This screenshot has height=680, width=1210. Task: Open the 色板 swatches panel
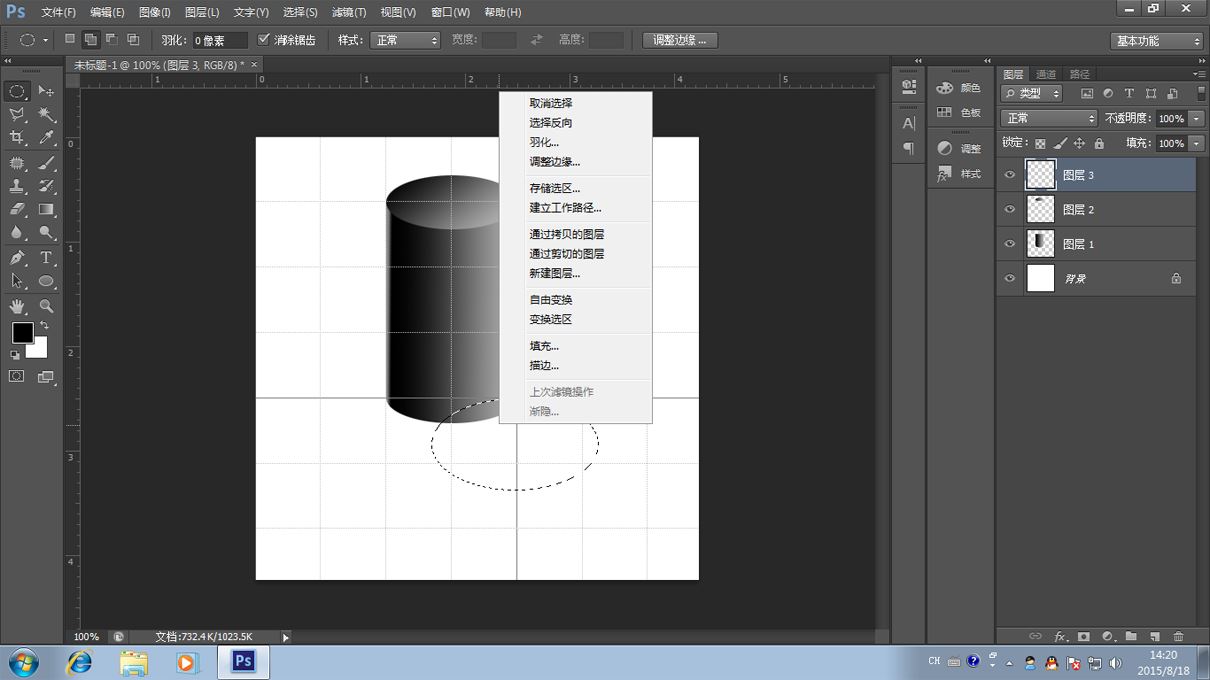(958, 113)
